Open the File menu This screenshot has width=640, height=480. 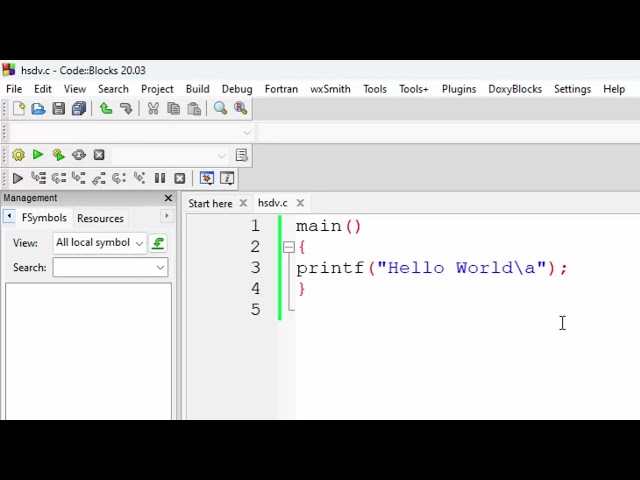(14, 89)
